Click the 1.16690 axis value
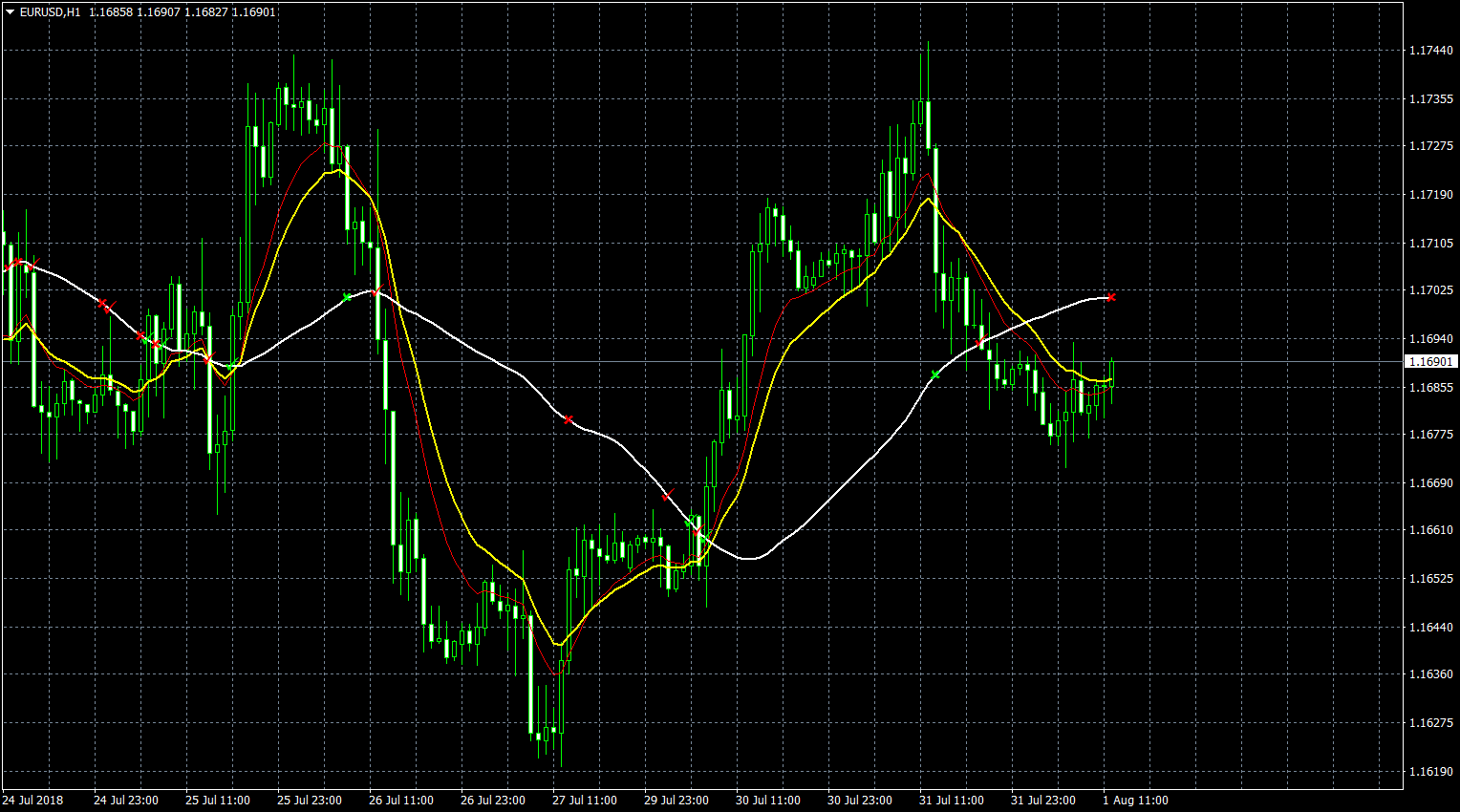The image size is (1460, 812). (x=1431, y=483)
